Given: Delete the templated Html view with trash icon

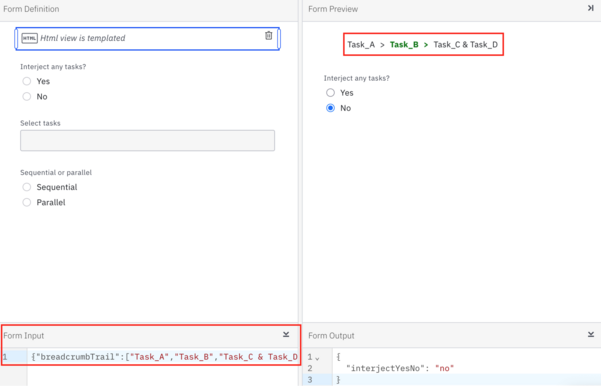Looking at the screenshot, I should click(x=269, y=35).
